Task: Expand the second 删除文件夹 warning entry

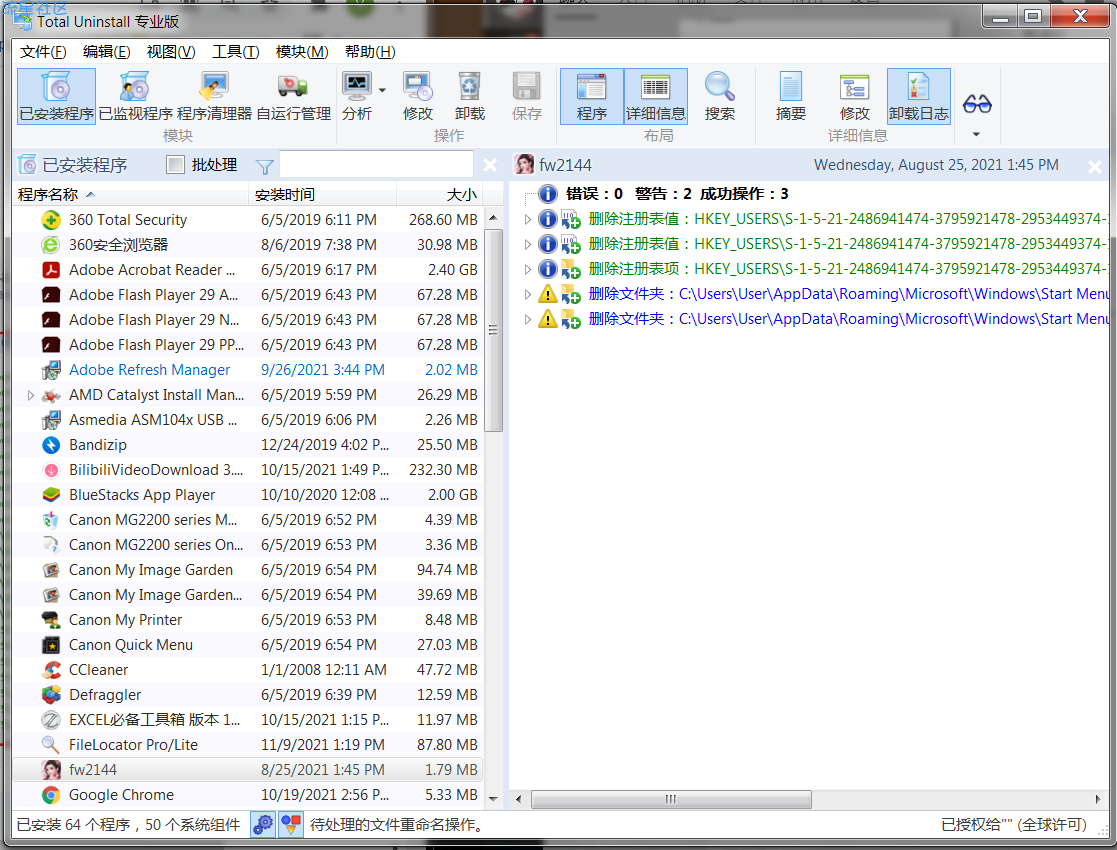Action: tap(527, 319)
